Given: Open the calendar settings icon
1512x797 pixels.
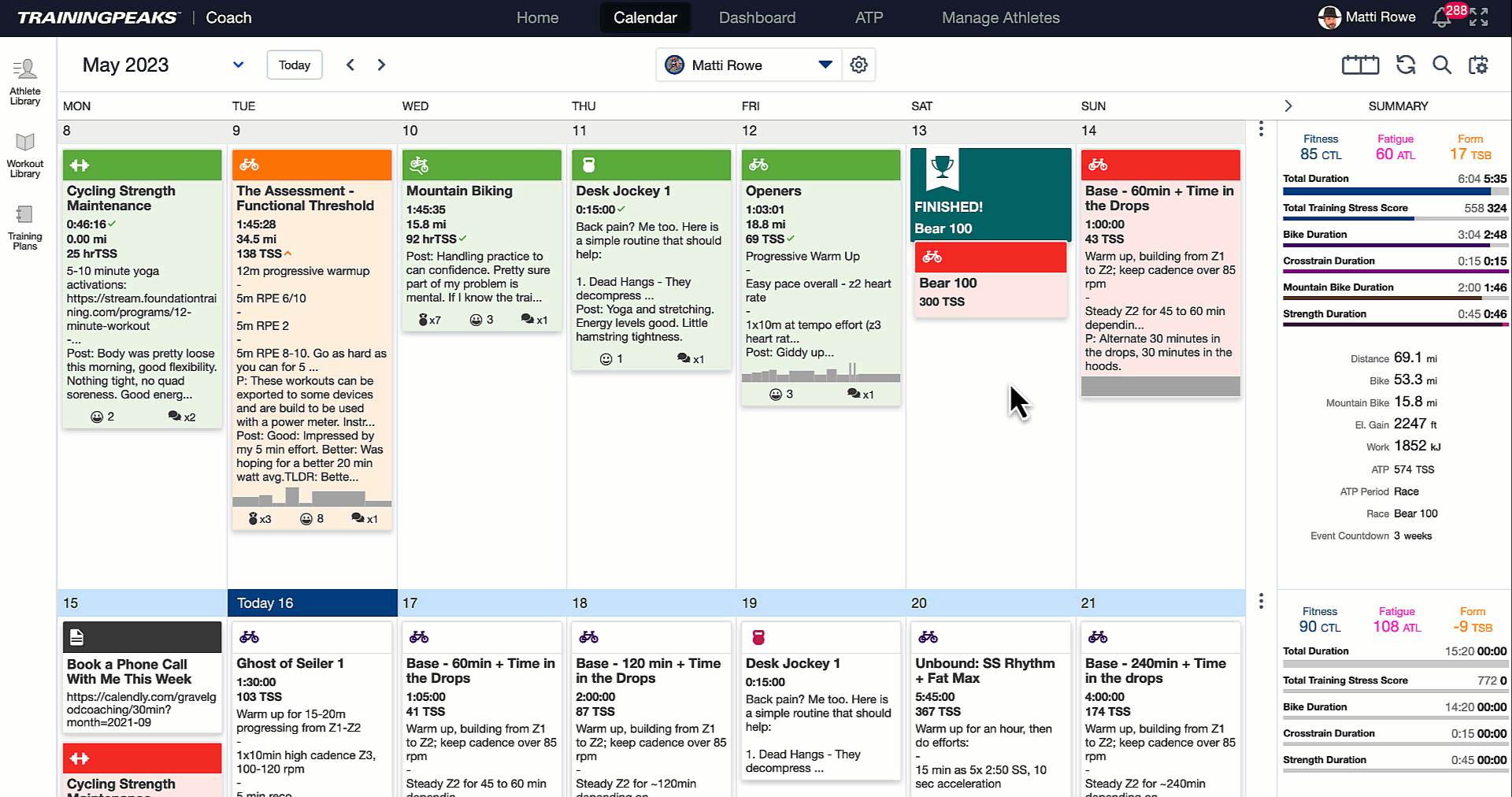Looking at the screenshot, I should pos(1478,65).
